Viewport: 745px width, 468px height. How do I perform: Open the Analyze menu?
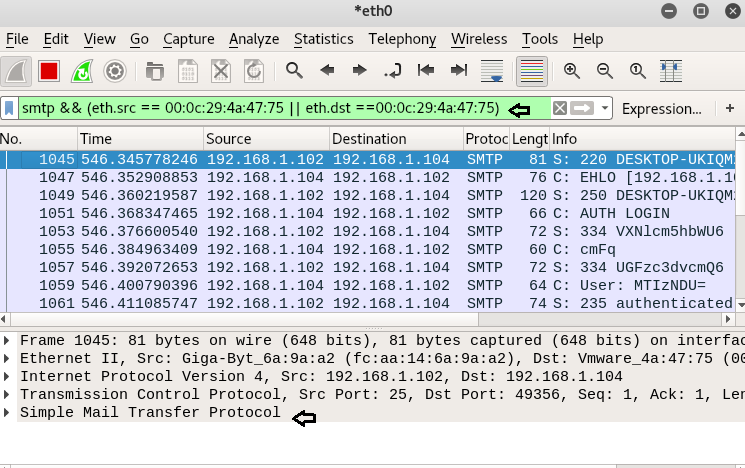pyautogui.click(x=254, y=39)
